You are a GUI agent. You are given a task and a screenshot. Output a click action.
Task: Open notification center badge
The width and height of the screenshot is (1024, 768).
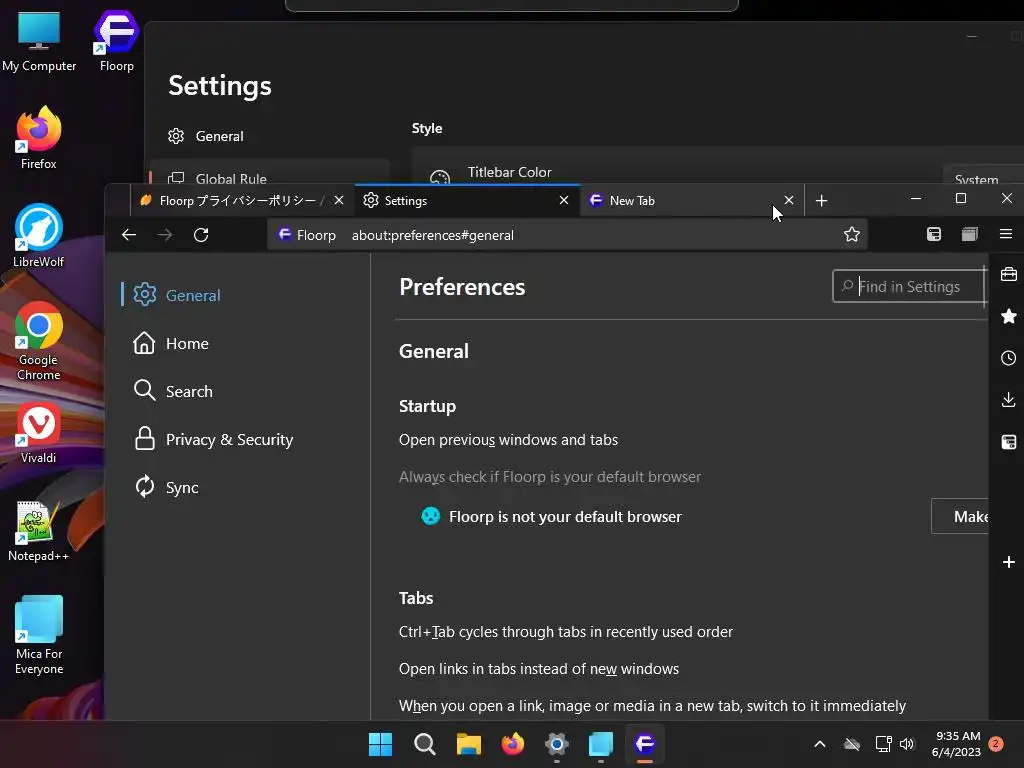996,744
